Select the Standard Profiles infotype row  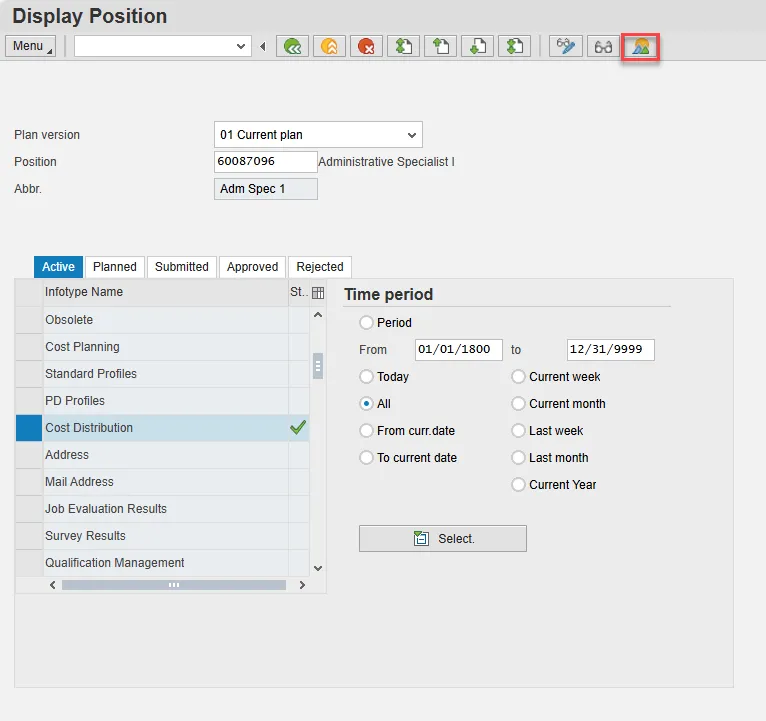[165, 374]
